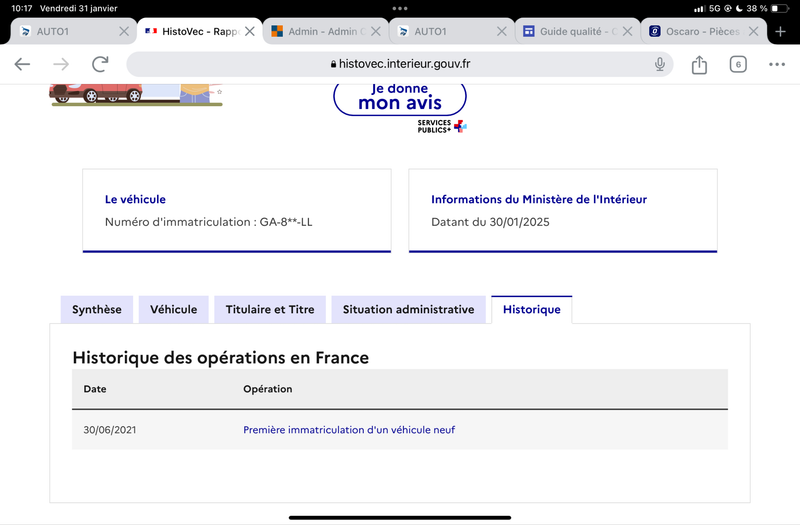Switch to the Admin browser tab

click(x=319, y=32)
